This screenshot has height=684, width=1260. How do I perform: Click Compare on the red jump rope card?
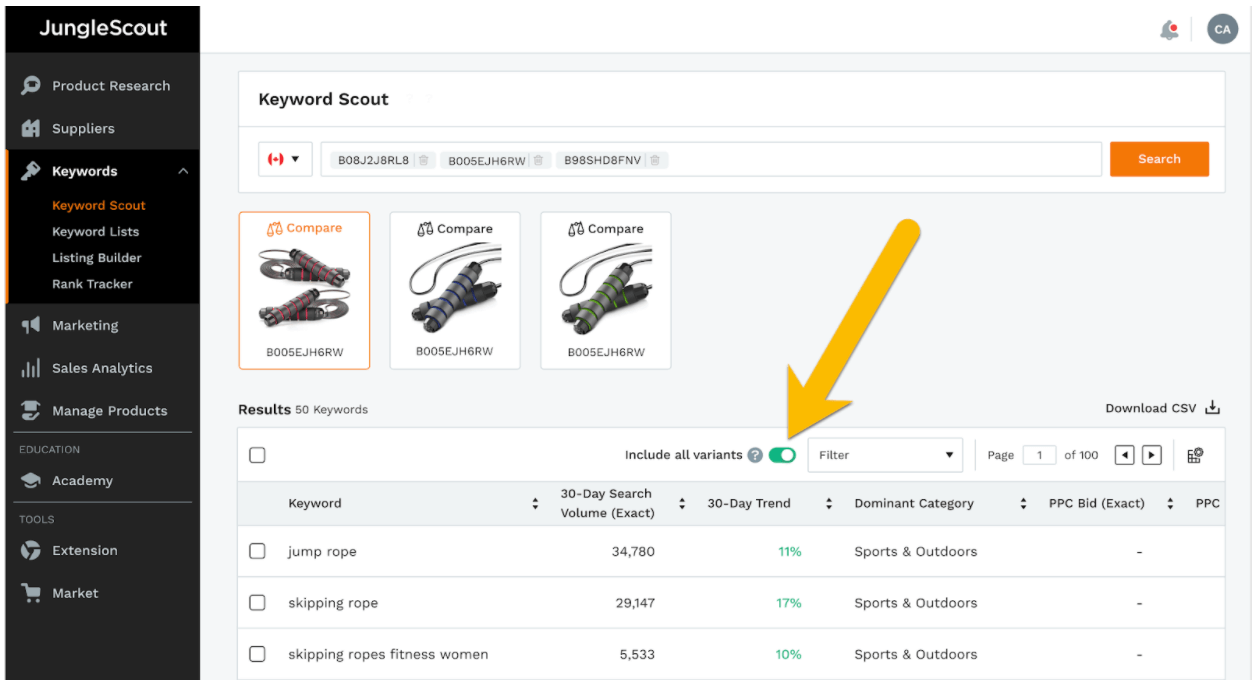(304, 228)
